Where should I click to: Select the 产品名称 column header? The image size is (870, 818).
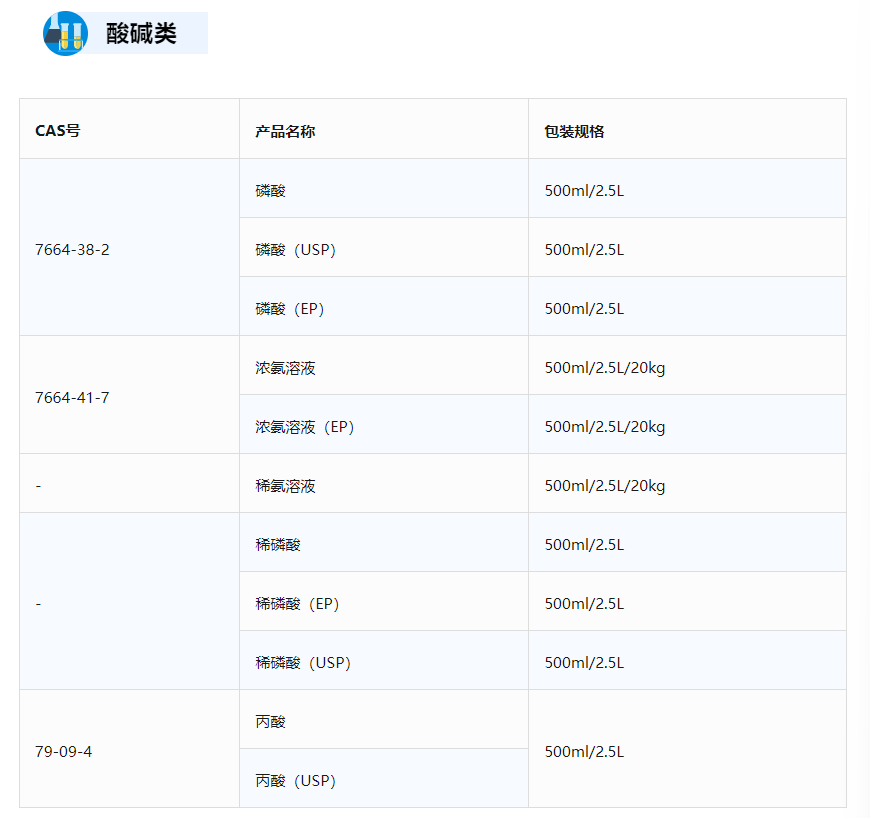click(x=285, y=131)
